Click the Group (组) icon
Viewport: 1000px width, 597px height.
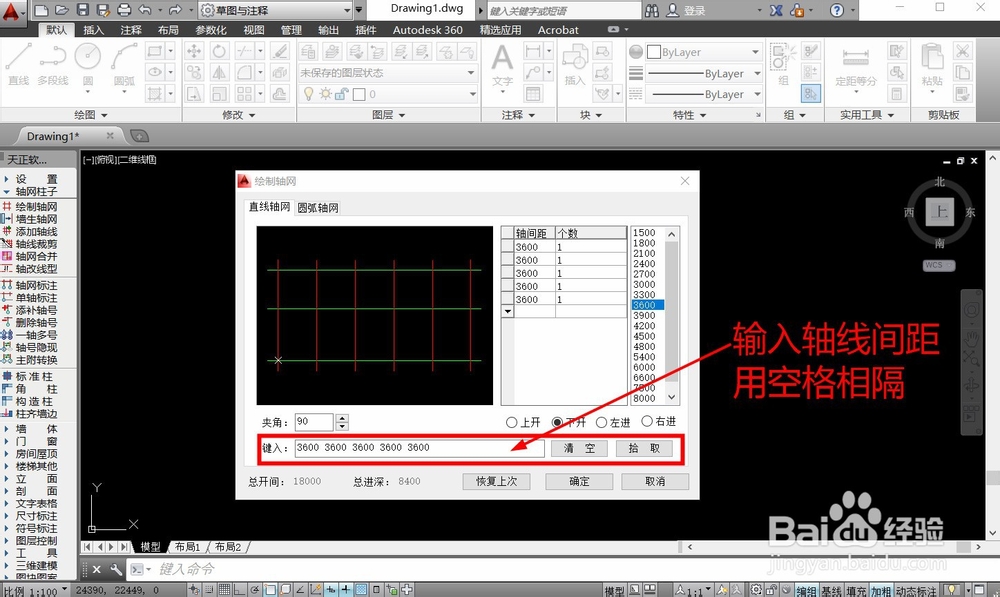click(783, 64)
